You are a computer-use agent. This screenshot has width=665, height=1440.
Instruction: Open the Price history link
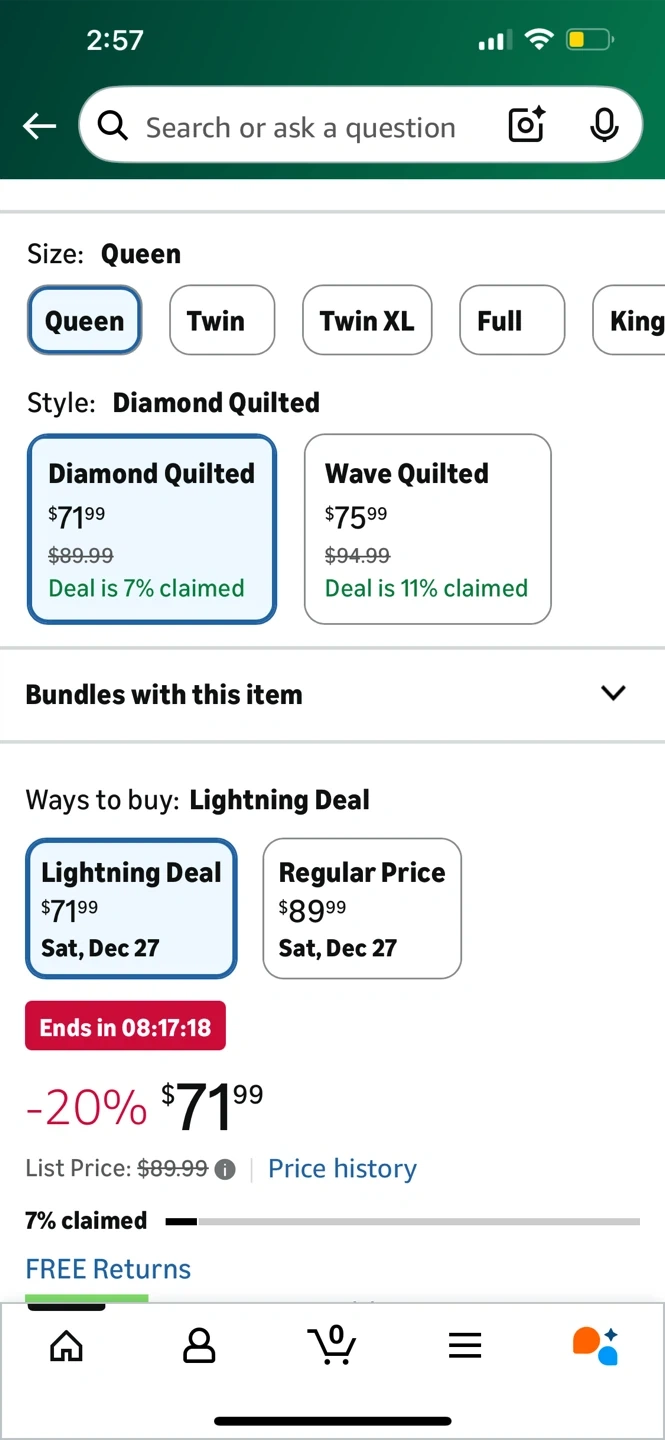(342, 1169)
